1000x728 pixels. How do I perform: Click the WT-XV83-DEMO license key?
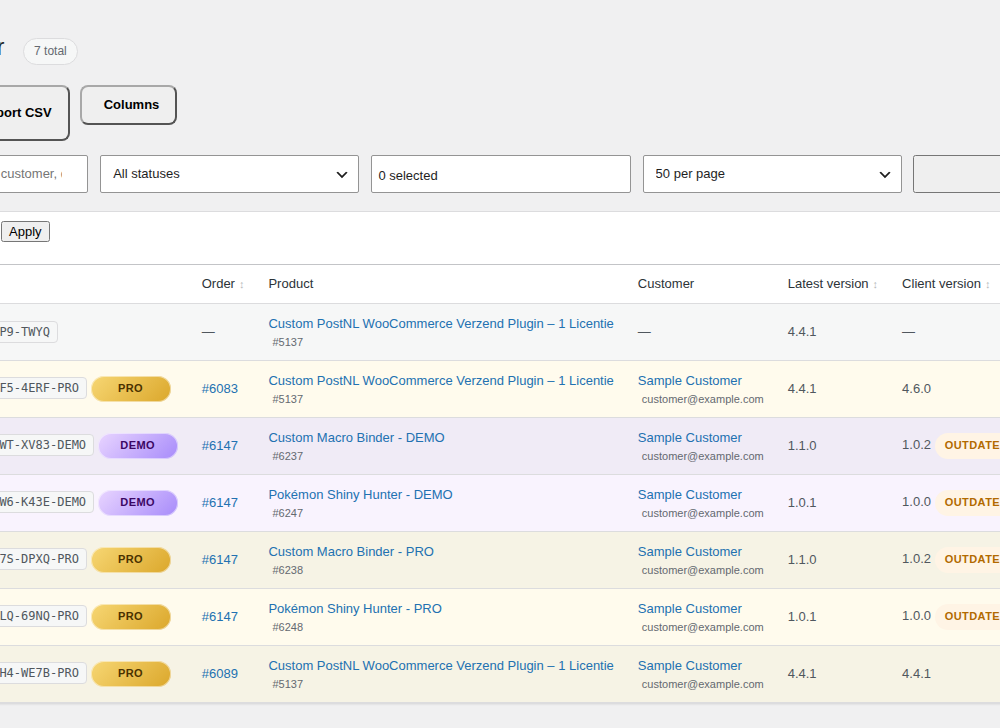[x=46, y=445]
